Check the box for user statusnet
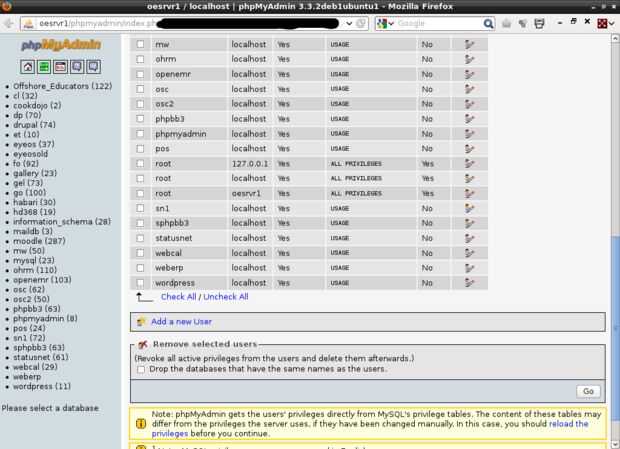620x449 pixels. click(x=140, y=238)
